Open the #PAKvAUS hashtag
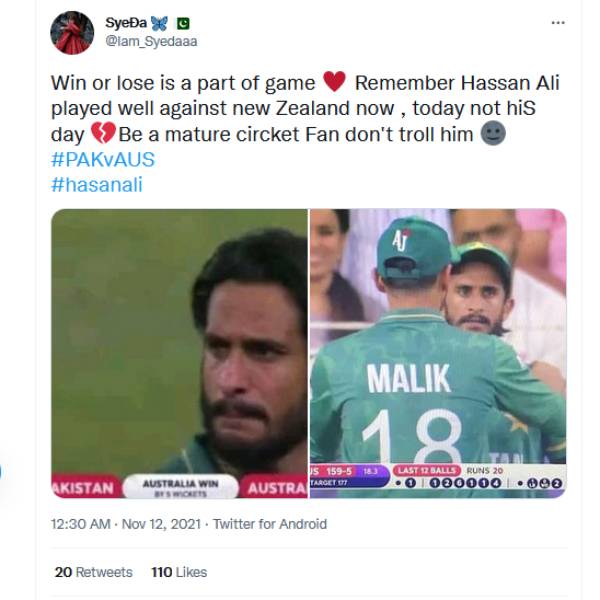The image size is (600, 600). point(101,160)
